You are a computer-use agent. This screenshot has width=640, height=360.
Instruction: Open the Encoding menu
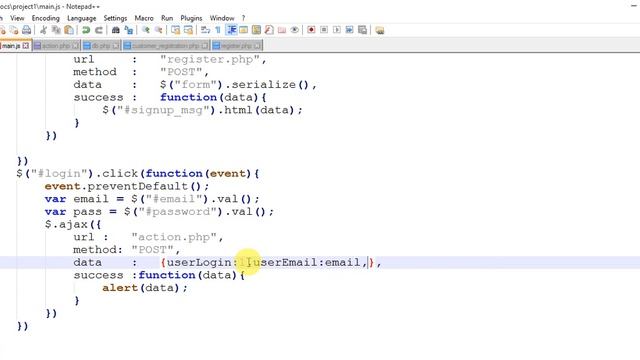[x=46, y=18]
